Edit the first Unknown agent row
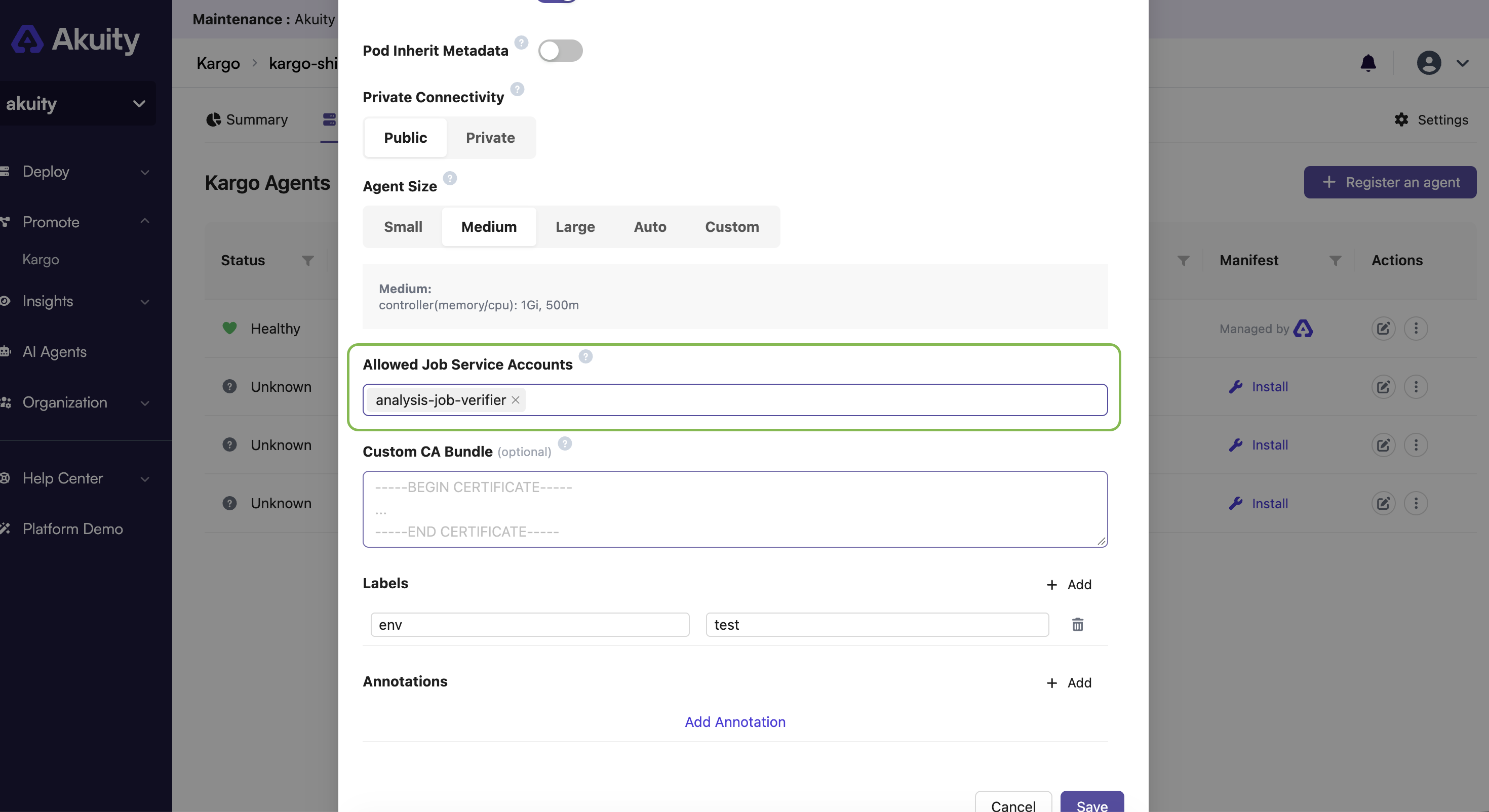This screenshot has width=1489, height=812. click(x=1383, y=387)
